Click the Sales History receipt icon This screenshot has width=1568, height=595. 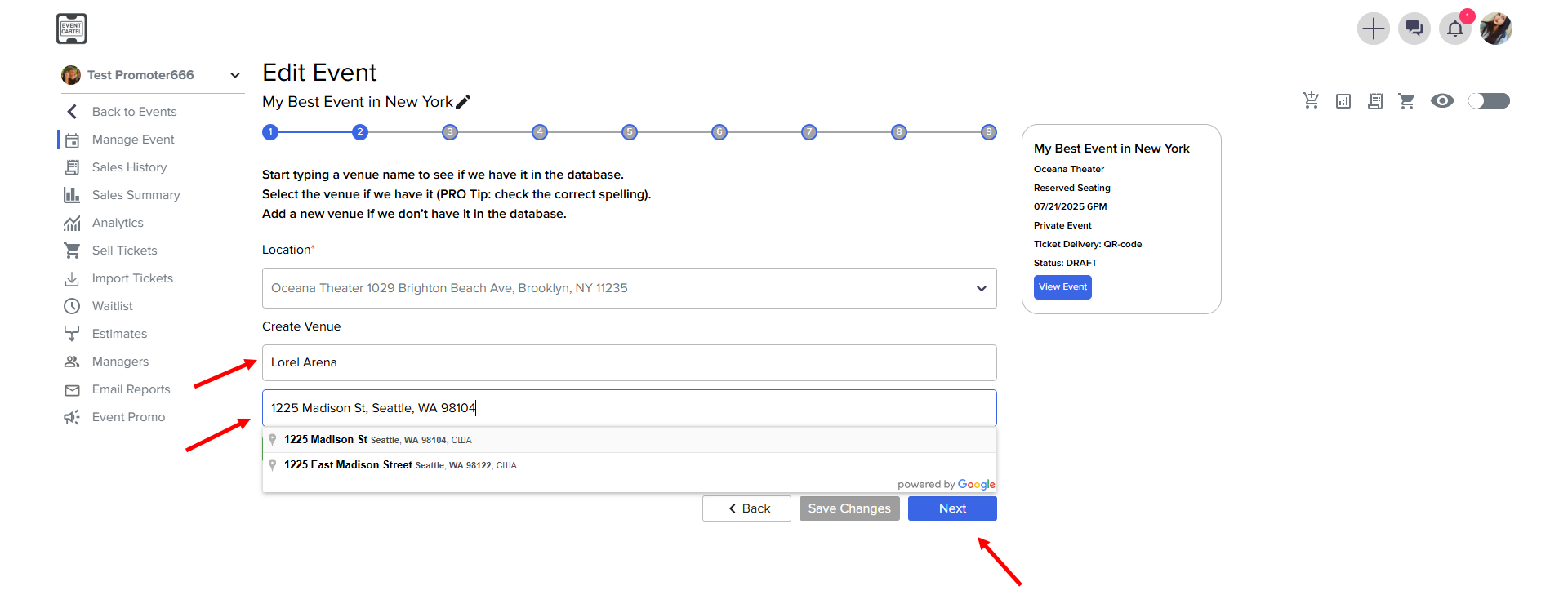[72, 167]
